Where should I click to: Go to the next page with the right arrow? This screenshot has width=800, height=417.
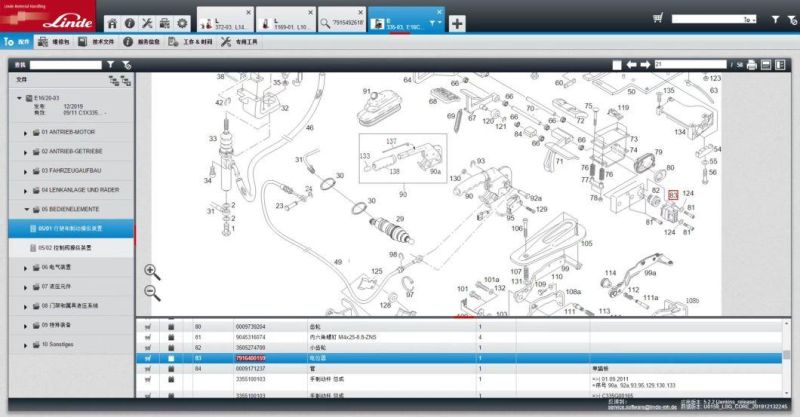(645, 65)
